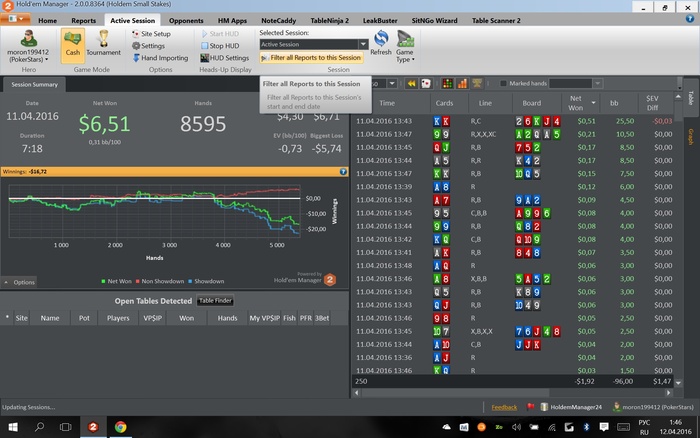700x438 pixels.
Task: Click hand list scroll down arrow
Action: click(678, 383)
